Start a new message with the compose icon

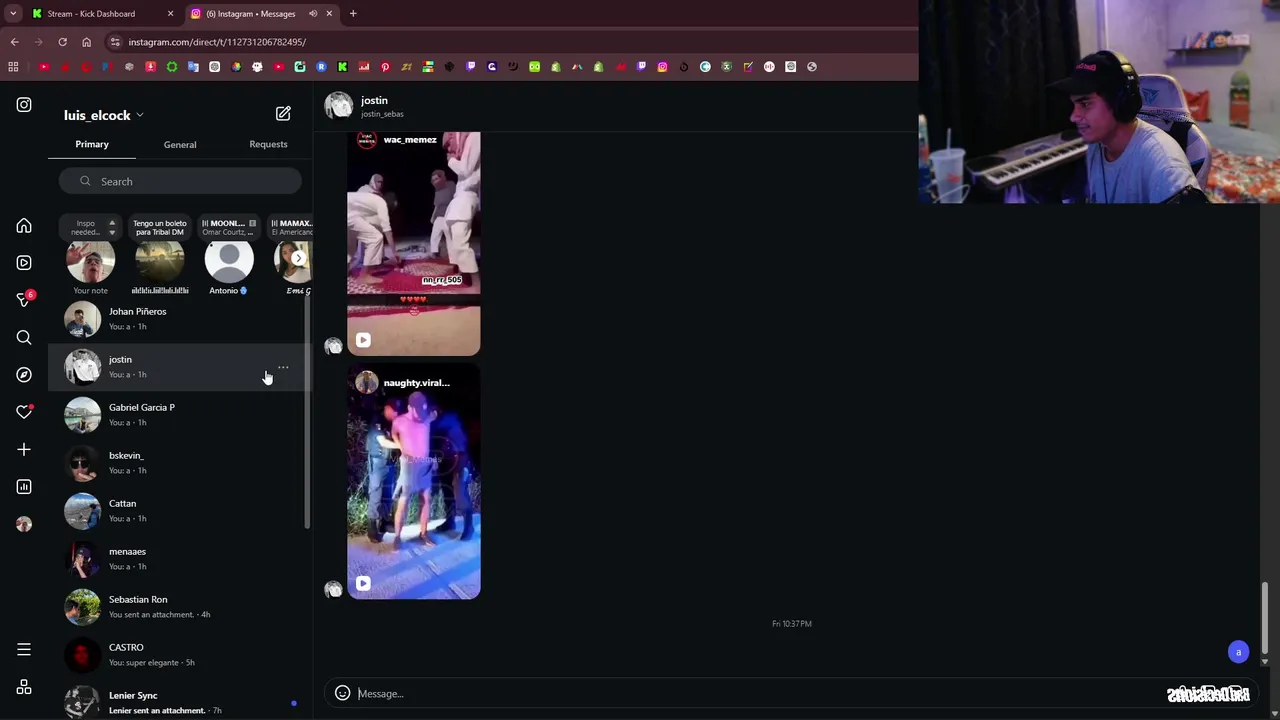coord(283,114)
